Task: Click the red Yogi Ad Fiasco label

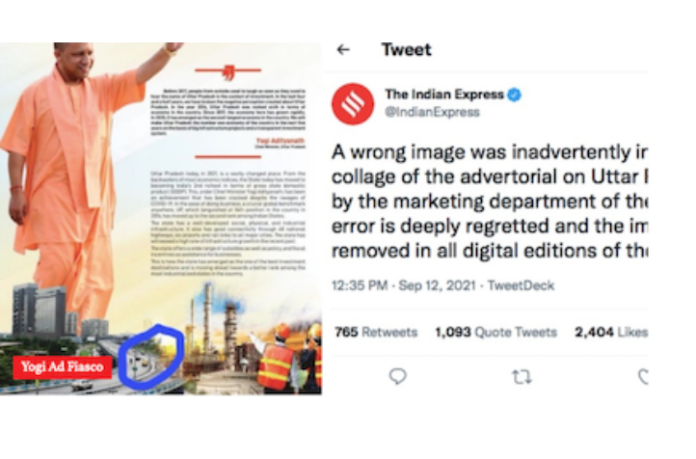Action: click(x=63, y=367)
